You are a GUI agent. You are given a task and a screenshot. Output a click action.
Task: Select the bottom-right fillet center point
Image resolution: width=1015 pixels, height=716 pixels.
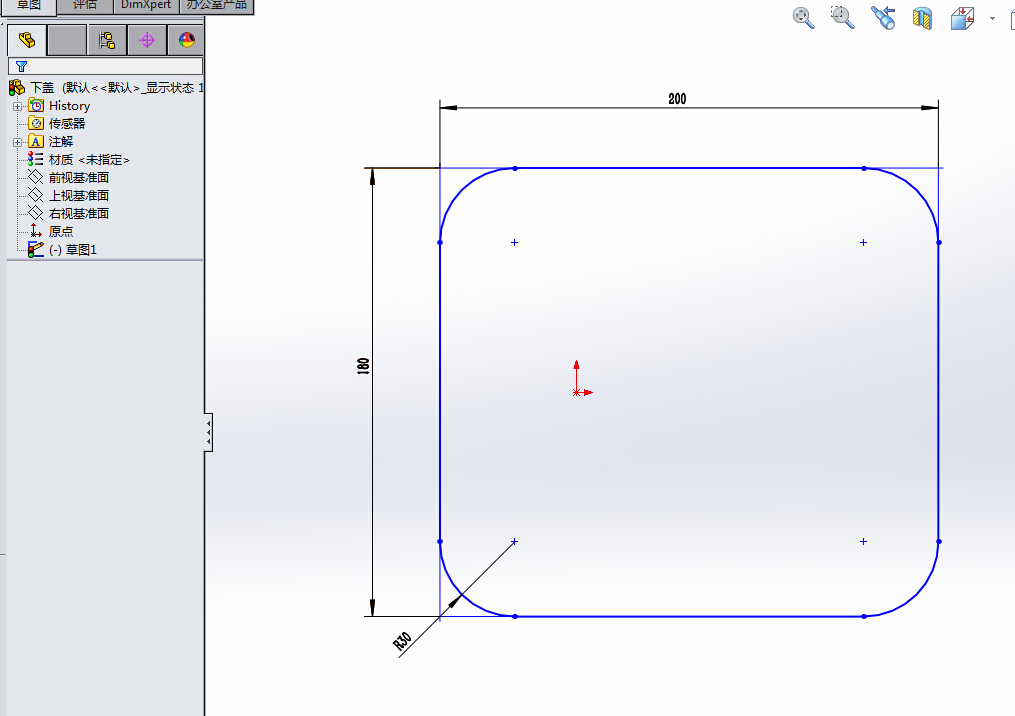point(864,541)
